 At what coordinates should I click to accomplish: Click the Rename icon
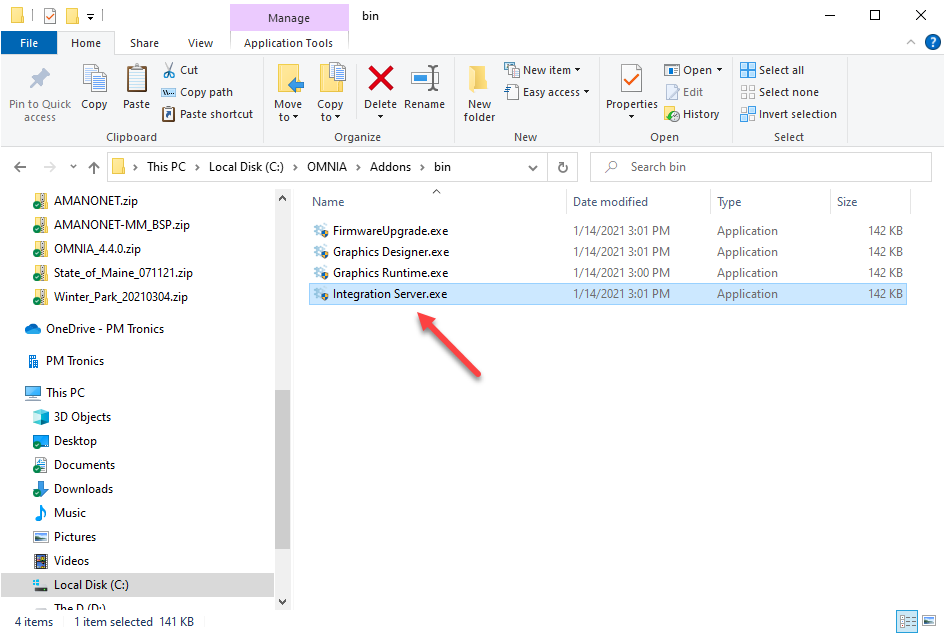(425, 78)
